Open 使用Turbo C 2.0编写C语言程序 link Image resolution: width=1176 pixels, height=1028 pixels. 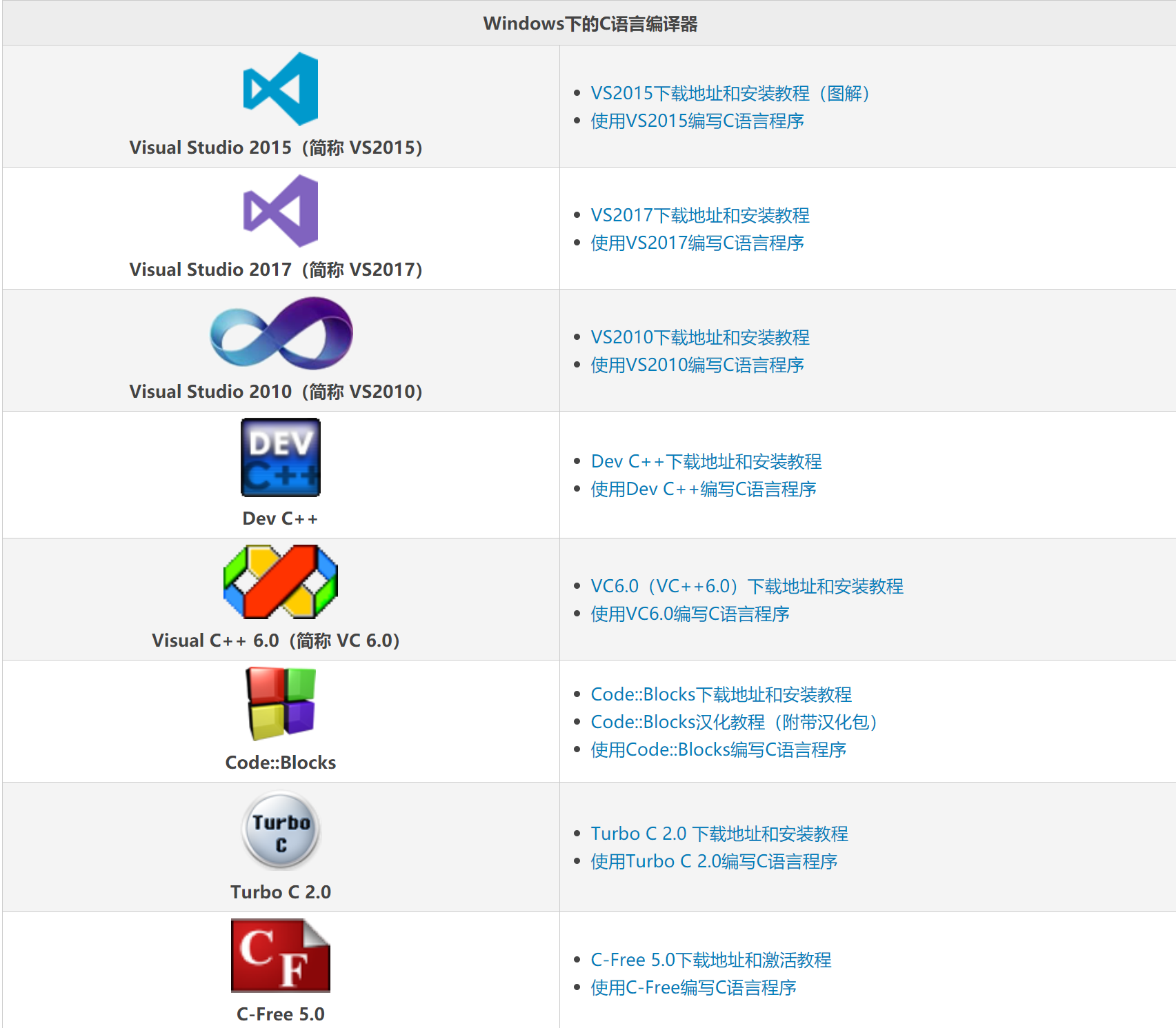pos(714,861)
